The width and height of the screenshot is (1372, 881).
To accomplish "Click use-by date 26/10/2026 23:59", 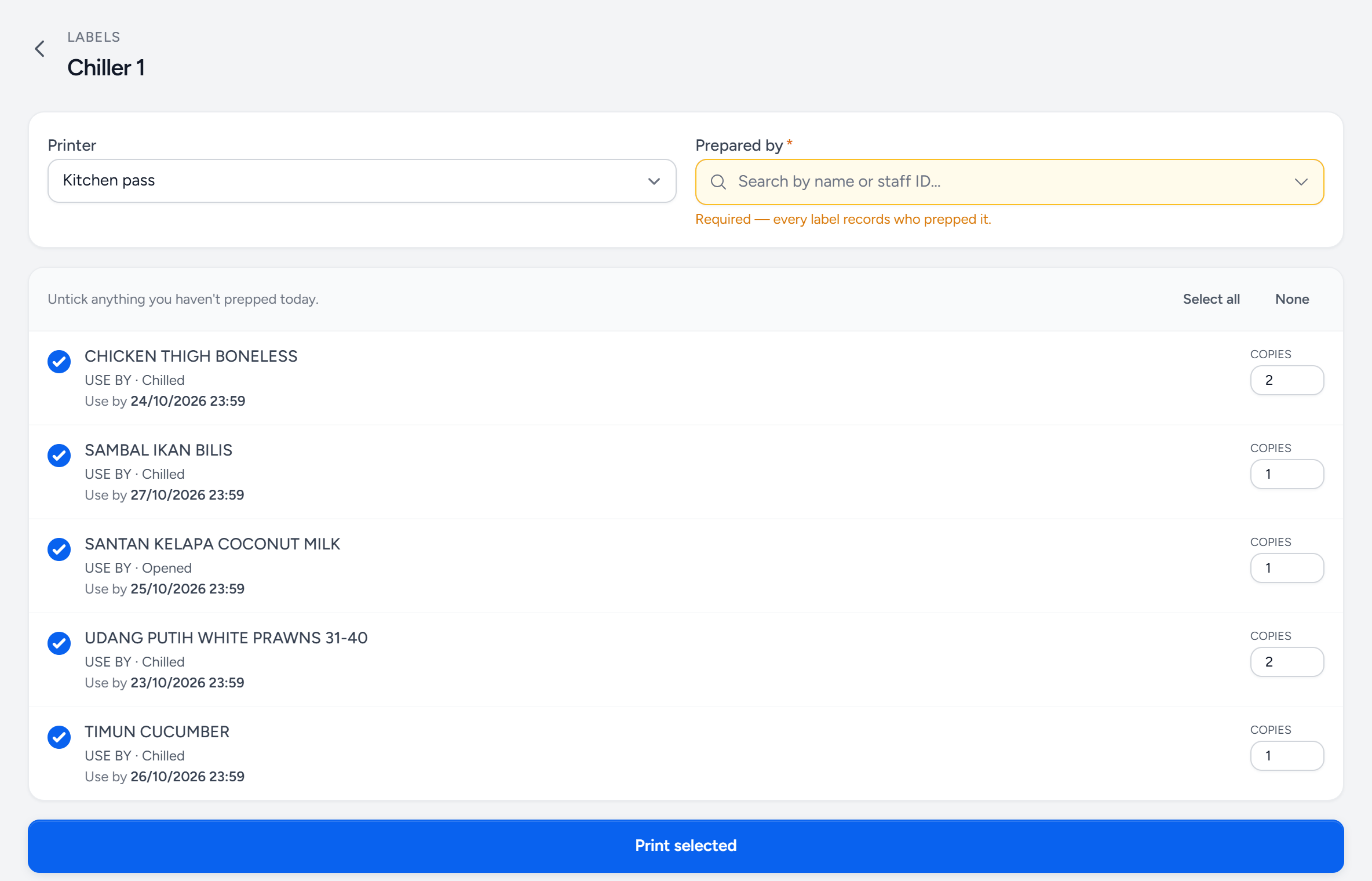I will click(x=187, y=777).
